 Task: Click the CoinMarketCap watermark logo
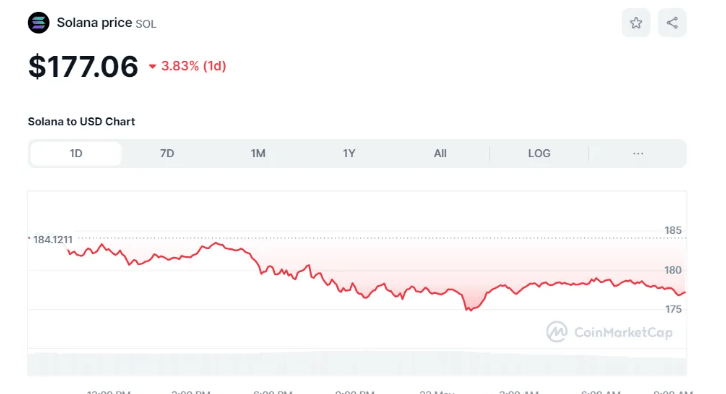(x=609, y=332)
